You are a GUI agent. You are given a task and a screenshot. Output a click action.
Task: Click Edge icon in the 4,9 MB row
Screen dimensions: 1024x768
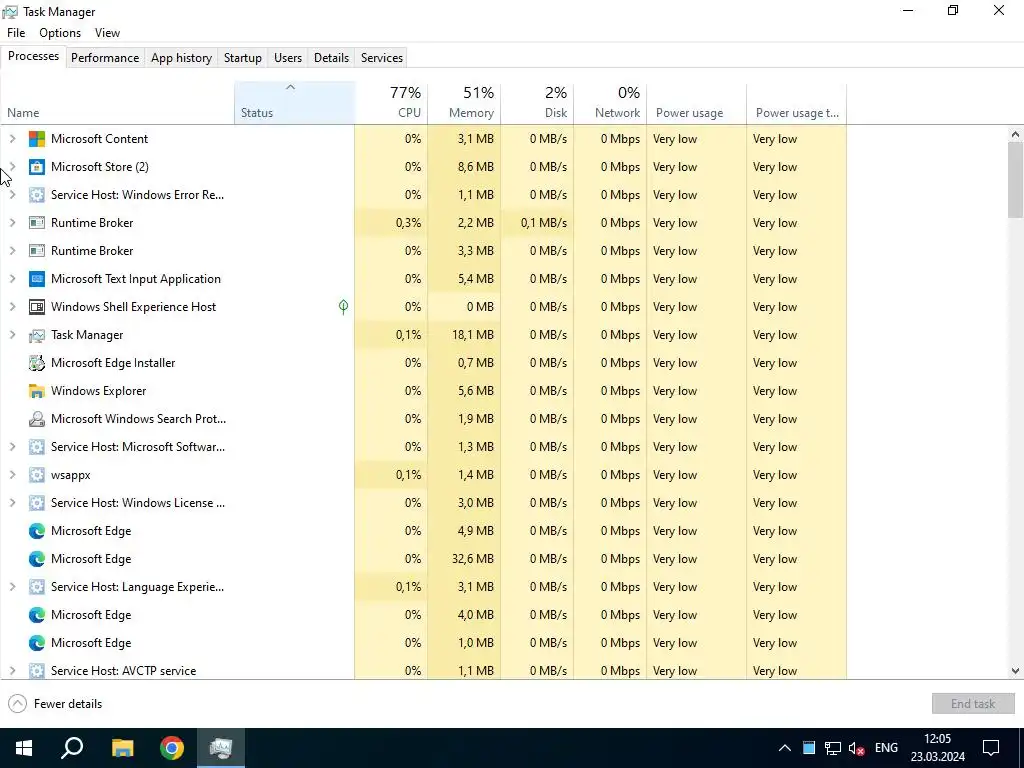point(37,531)
